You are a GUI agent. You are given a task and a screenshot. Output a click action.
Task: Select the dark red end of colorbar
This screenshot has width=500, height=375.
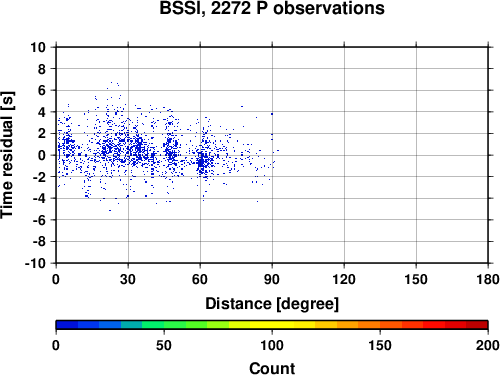coord(477,325)
